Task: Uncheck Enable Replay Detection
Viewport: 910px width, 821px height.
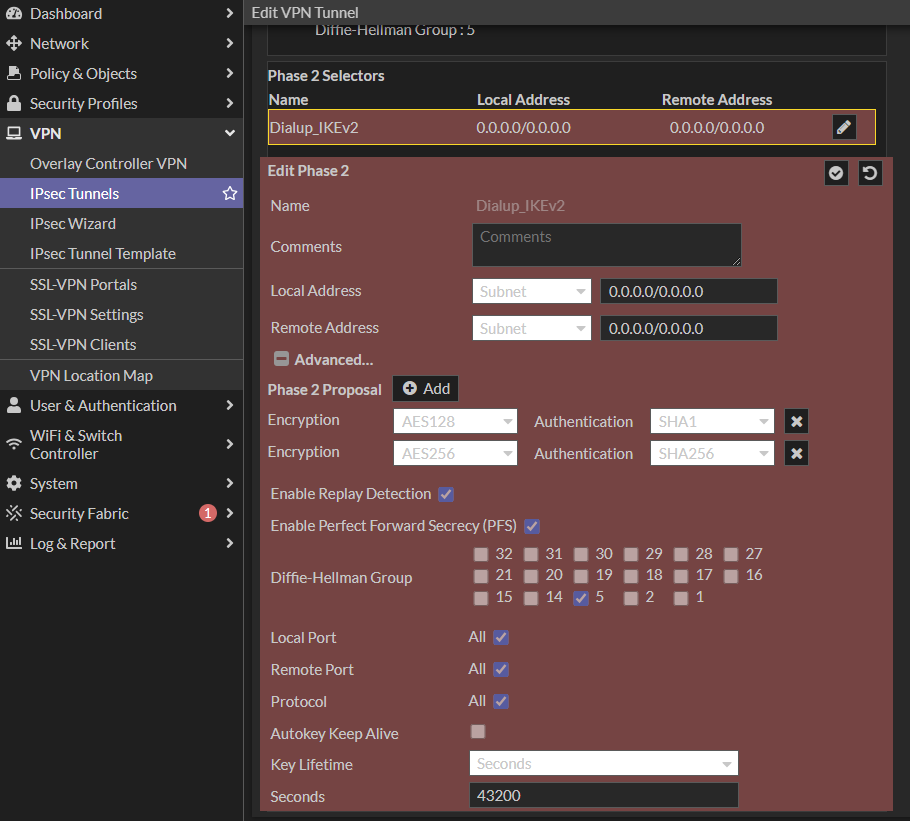Action: [x=446, y=494]
